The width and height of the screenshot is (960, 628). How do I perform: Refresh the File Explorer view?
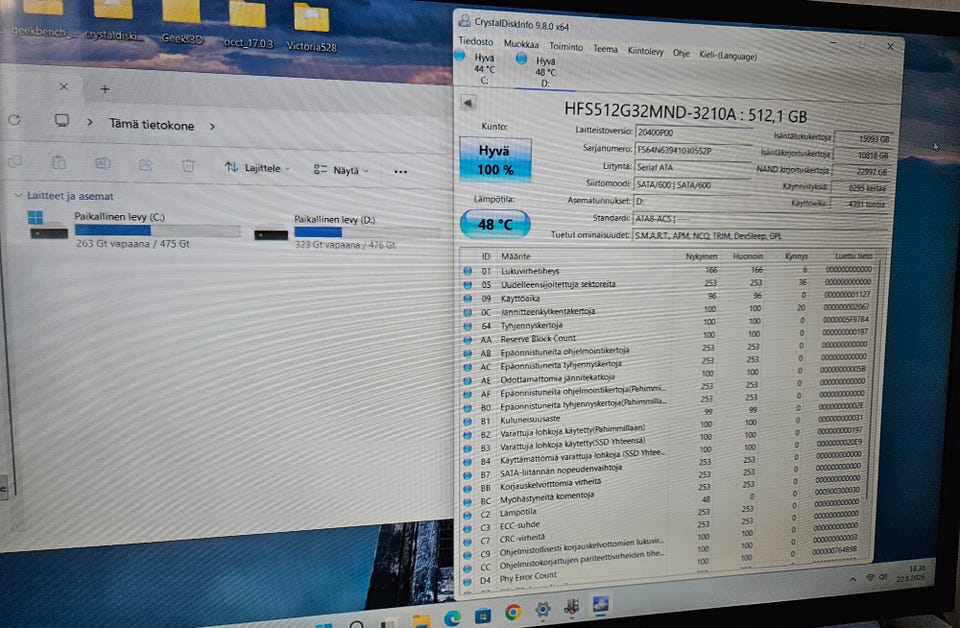tap(14, 120)
